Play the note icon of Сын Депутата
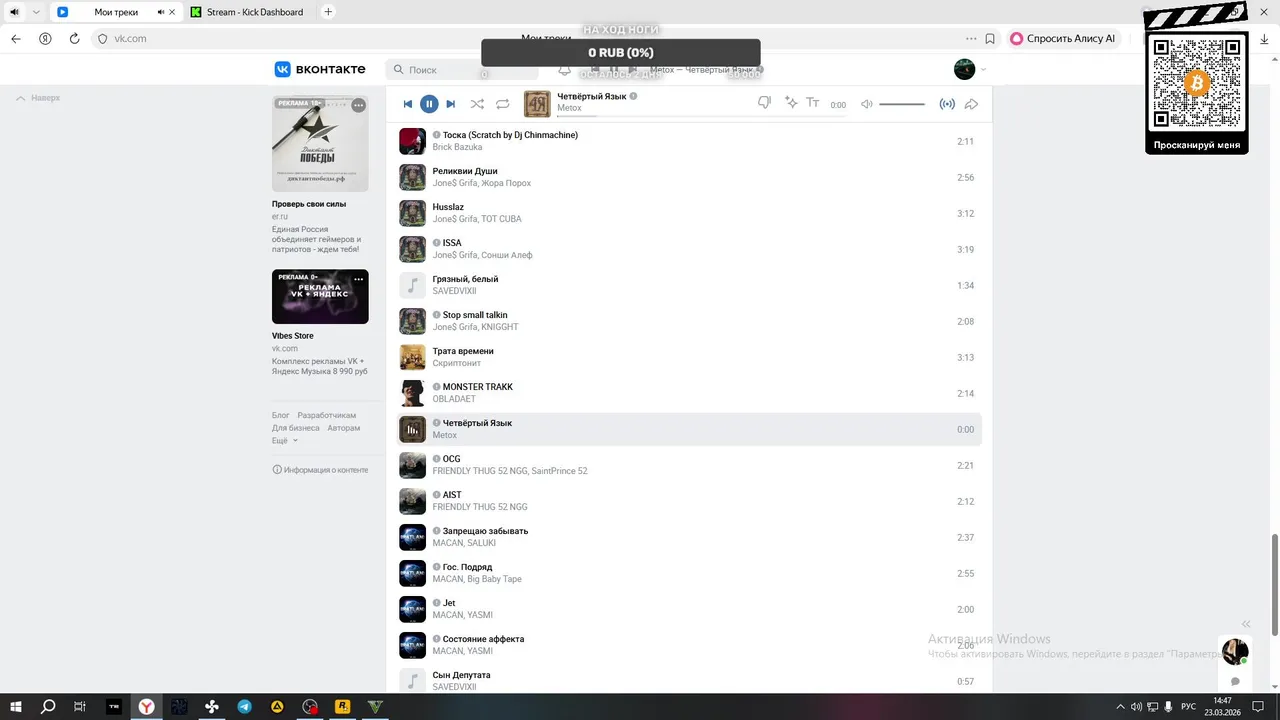The width and height of the screenshot is (1280, 720). (x=412, y=681)
